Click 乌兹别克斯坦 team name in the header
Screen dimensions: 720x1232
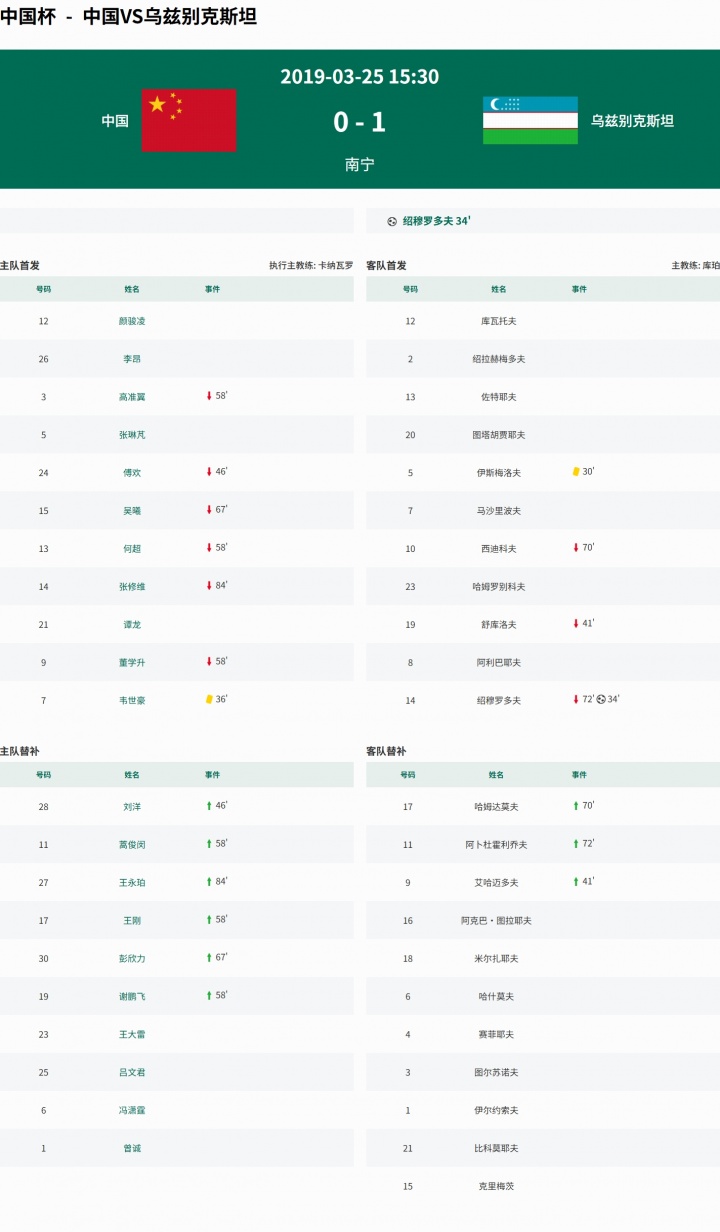[x=632, y=121]
